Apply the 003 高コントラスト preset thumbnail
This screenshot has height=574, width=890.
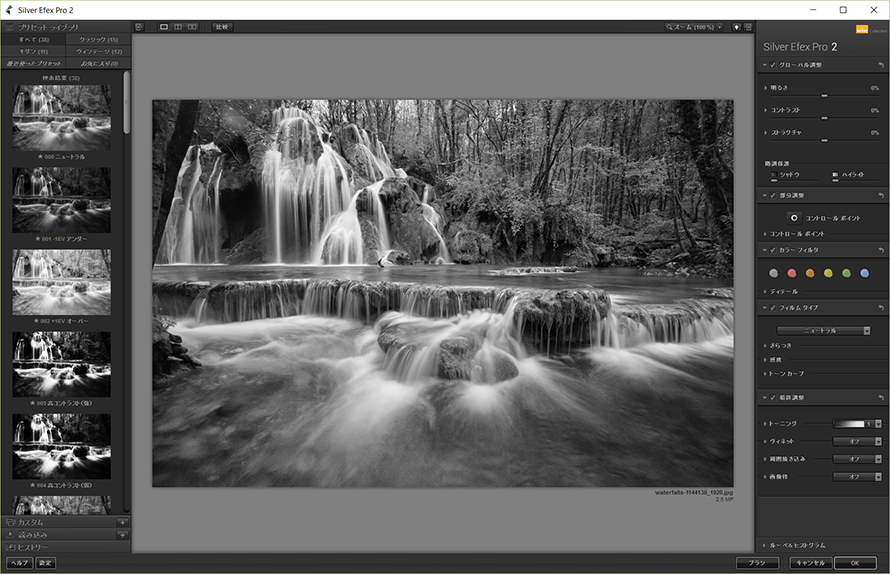pyautogui.click(x=62, y=364)
